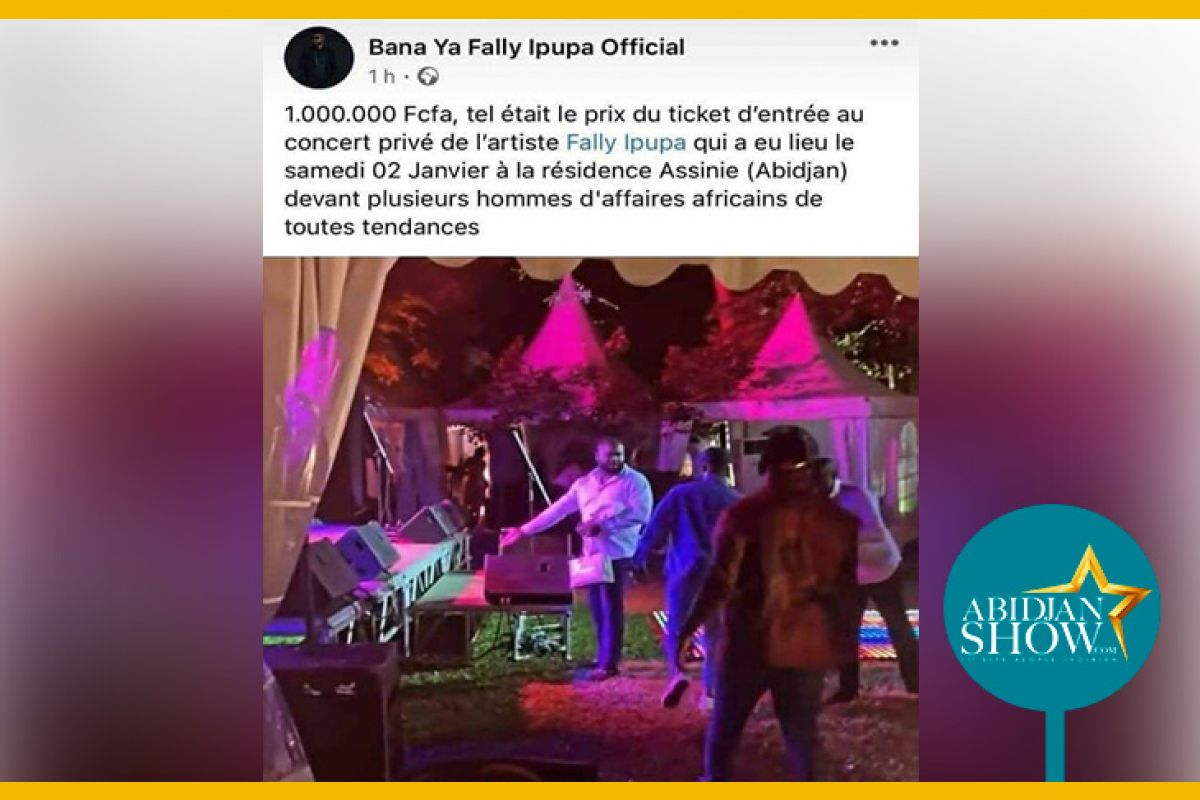Click the 1 h post timestamp
The height and width of the screenshot is (800, 1200).
click(x=381, y=76)
